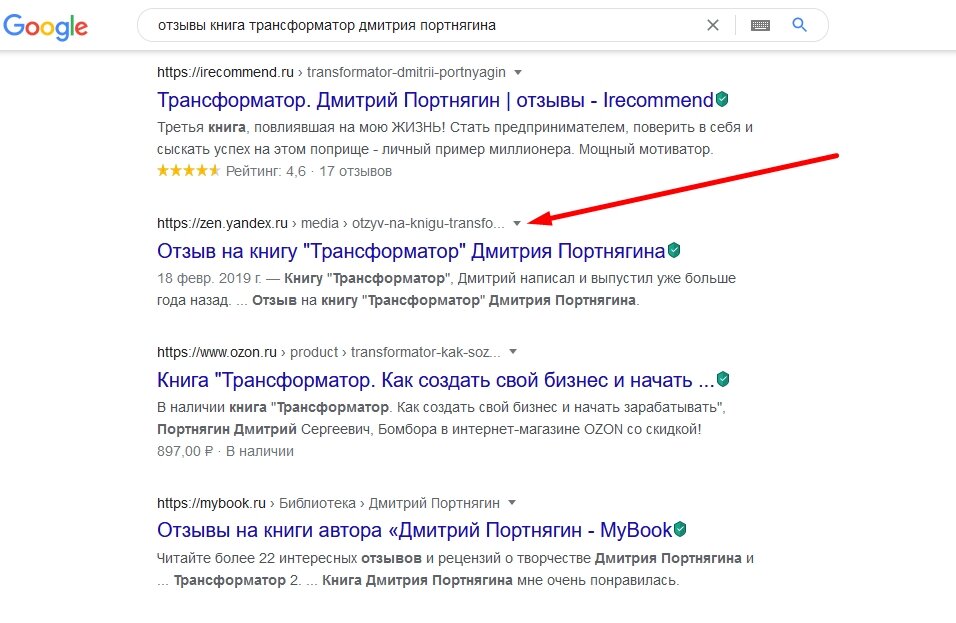This screenshot has height=623, width=956.
Task: Click green shield badge next to MyBook title
Action: pos(680,529)
